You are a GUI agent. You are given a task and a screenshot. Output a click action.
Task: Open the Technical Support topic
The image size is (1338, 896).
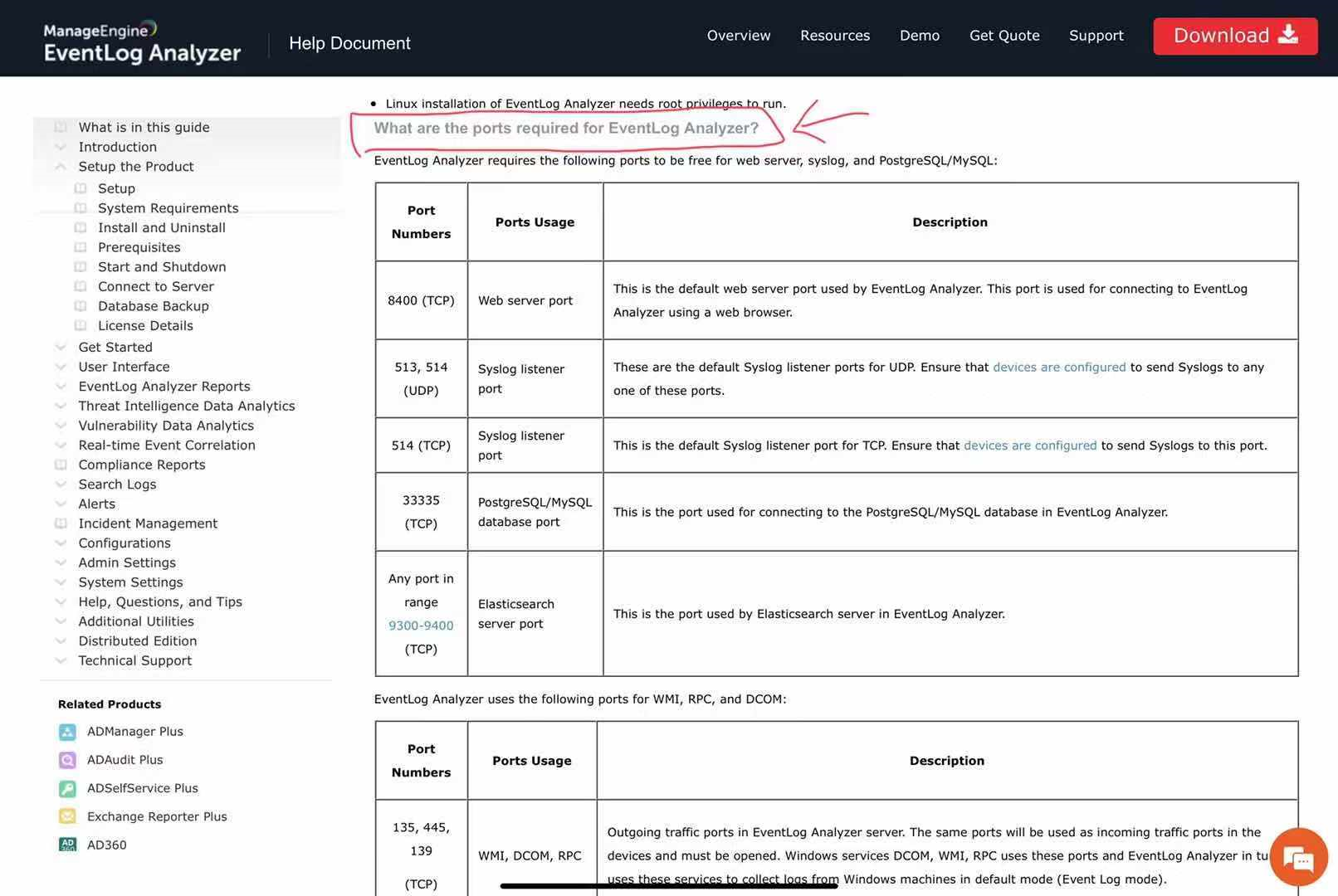pyautogui.click(x=135, y=660)
